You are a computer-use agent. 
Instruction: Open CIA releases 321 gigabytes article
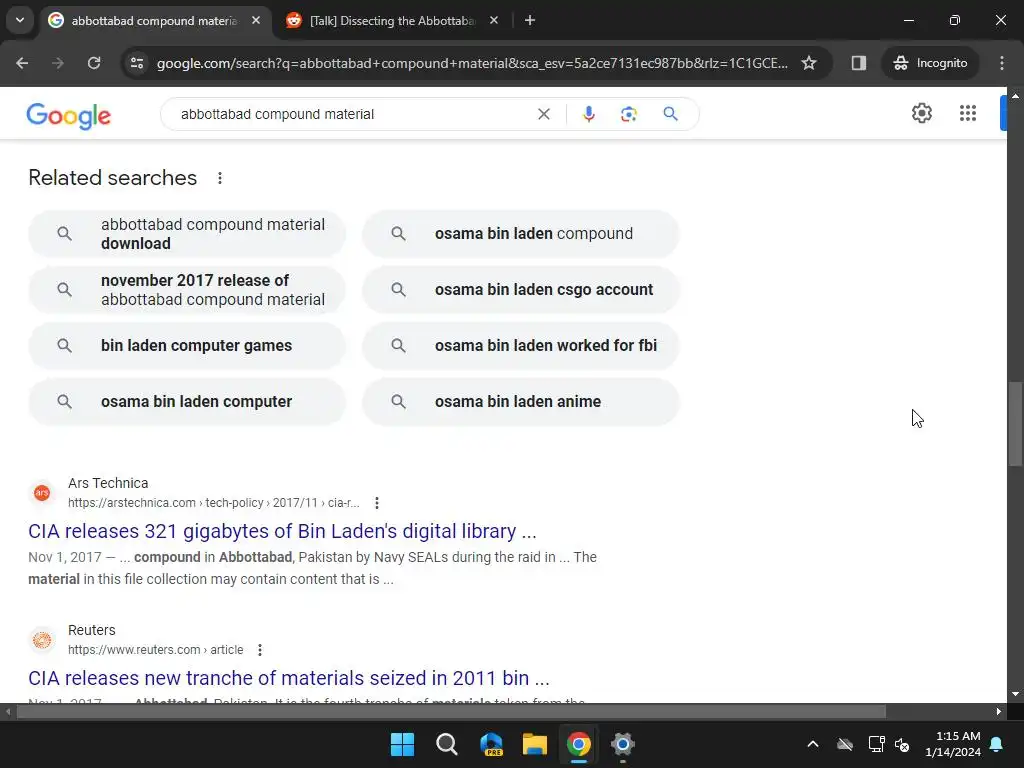(282, 531)
